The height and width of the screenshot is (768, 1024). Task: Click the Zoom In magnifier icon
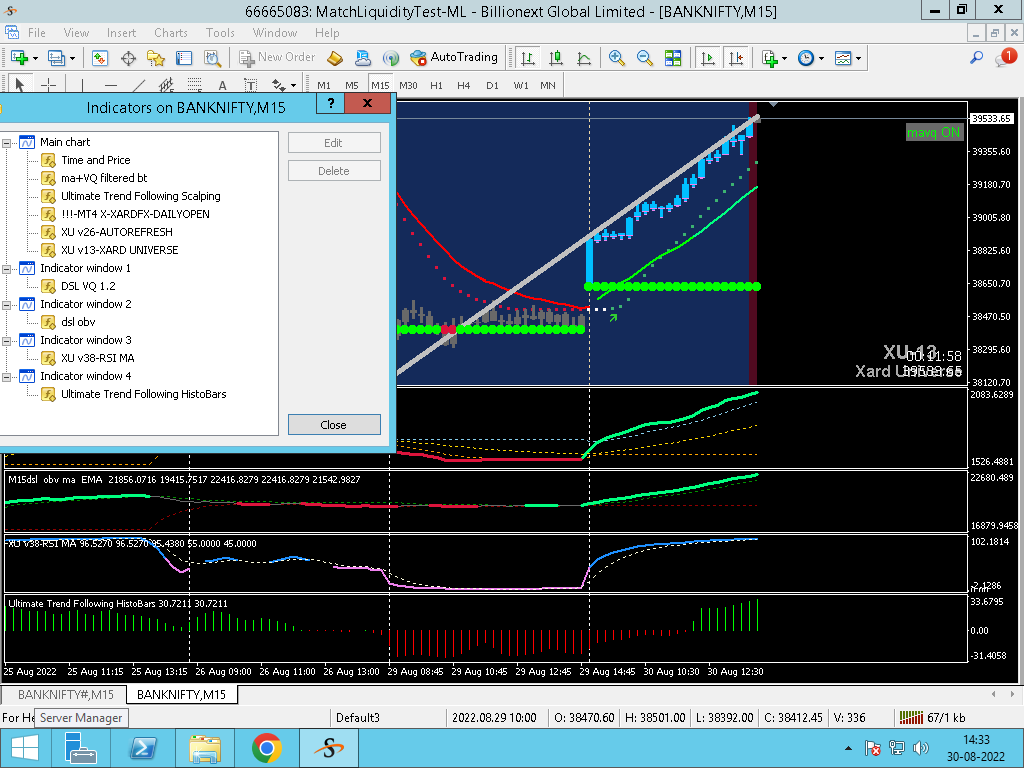(617, 58)
